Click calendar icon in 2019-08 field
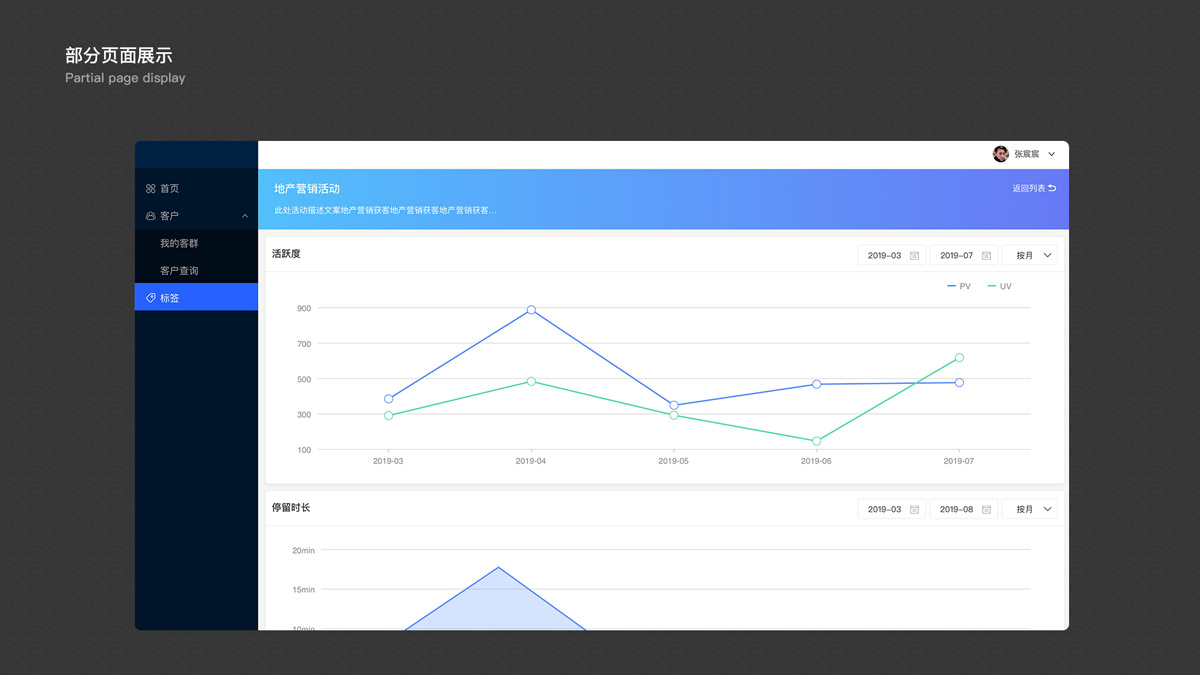The width and height of the screenshot is (1200, 675). (x=986, y=510)
